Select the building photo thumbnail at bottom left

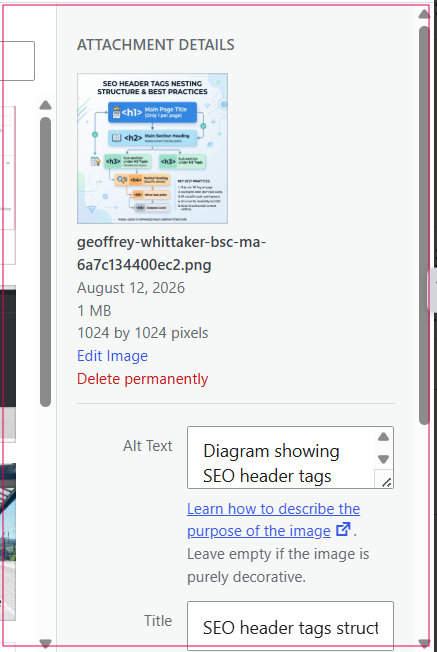pos(8,541)
